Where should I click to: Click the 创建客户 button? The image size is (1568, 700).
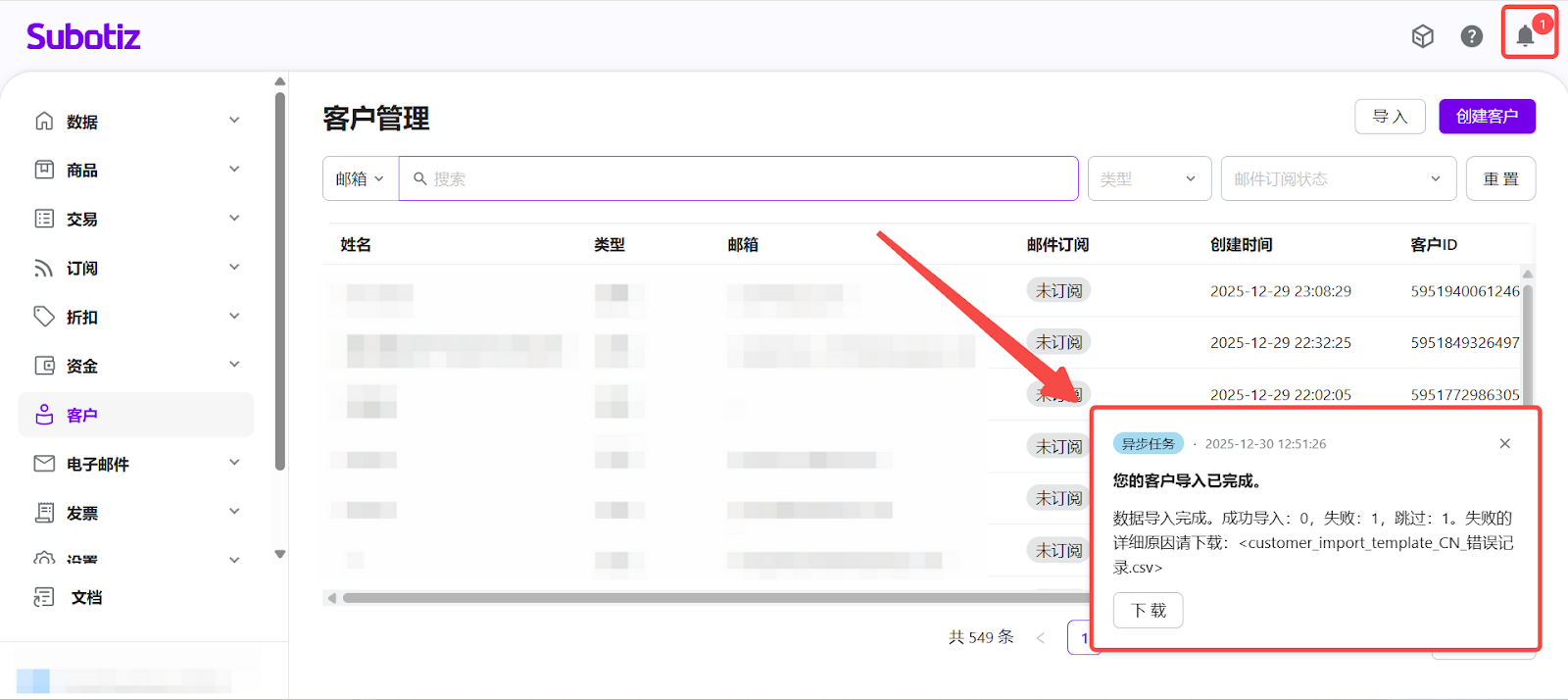pos(1486,117)
